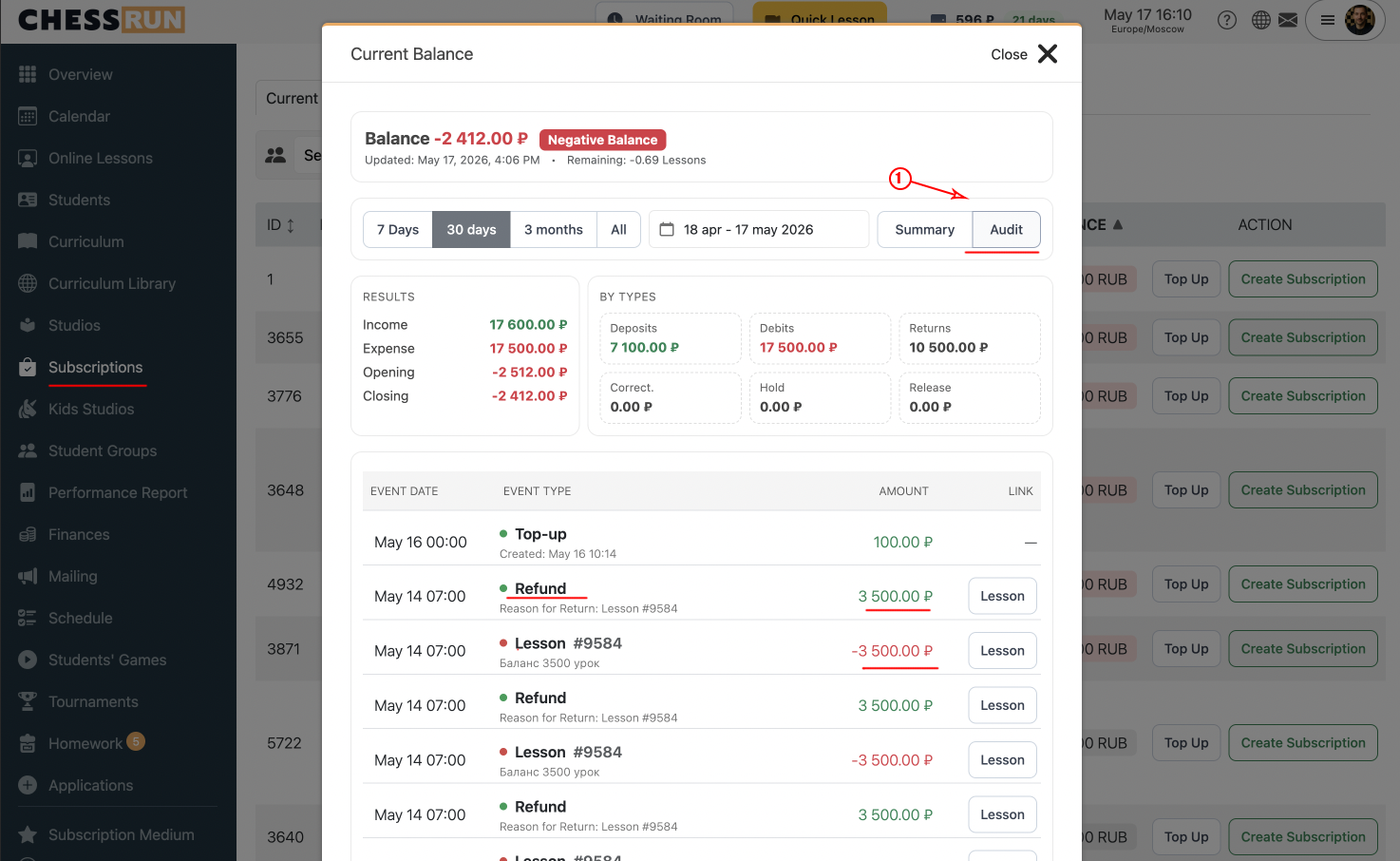
Task: Select the 3 months period
Action: (554, 229)
